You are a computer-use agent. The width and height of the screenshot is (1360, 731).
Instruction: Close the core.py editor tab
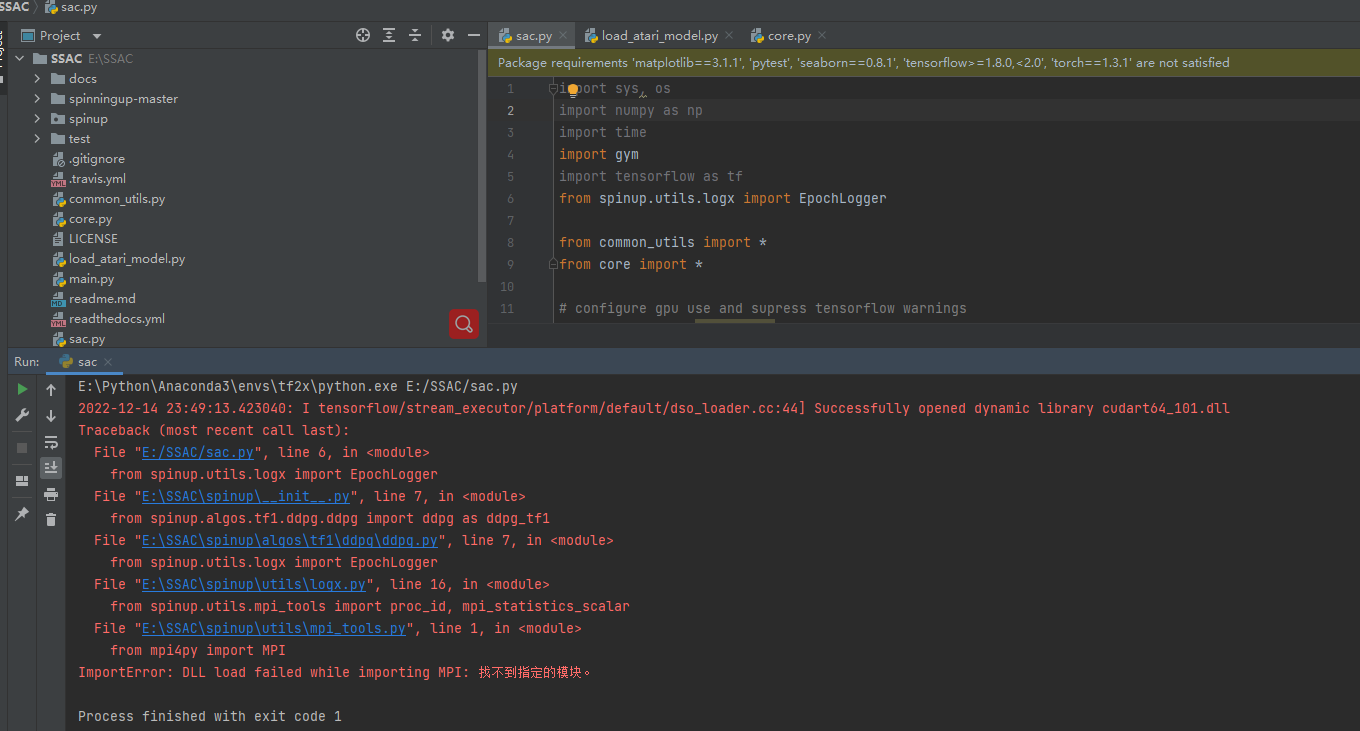822,36
